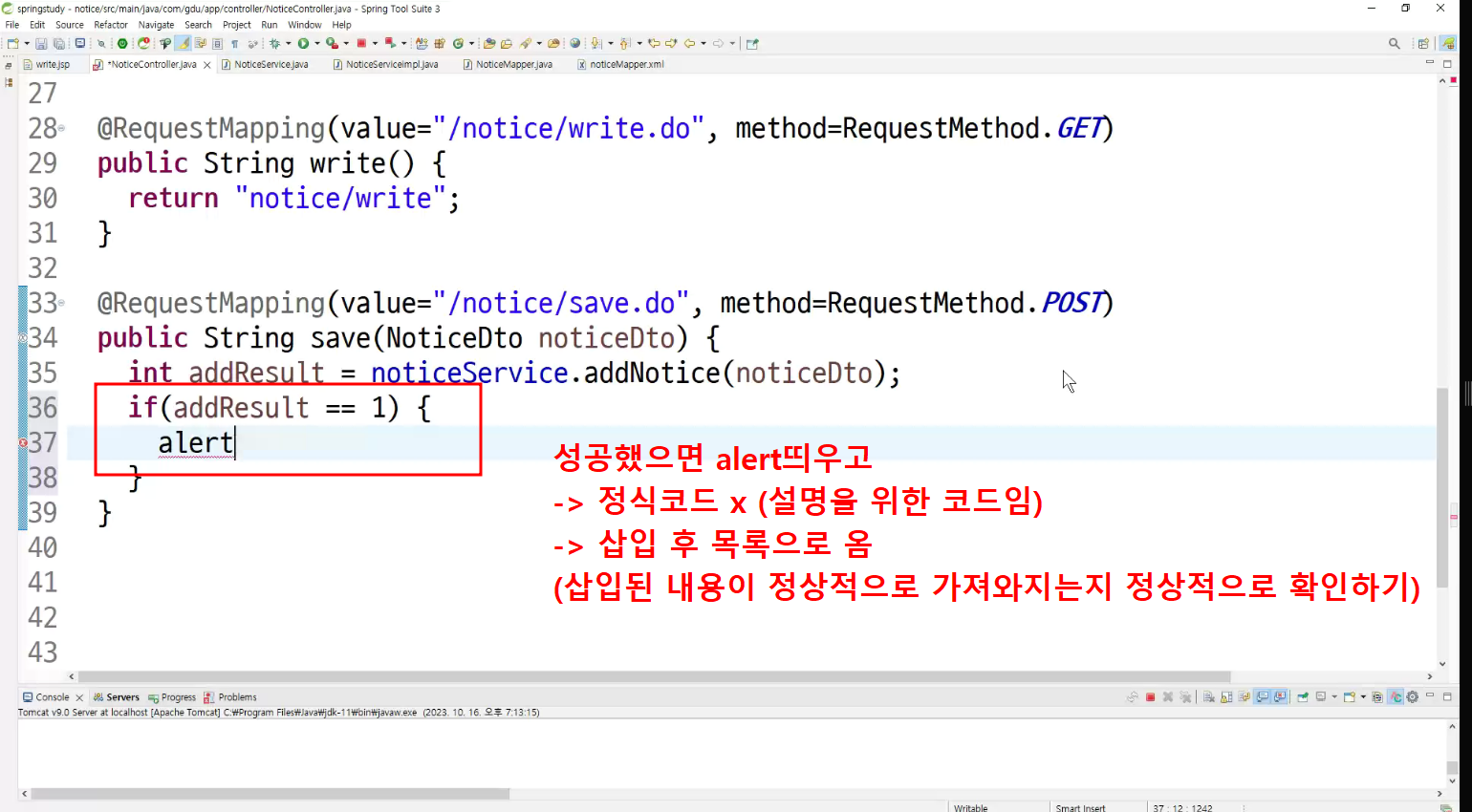
Task: Click the red Stop icon in main toolbar
Action: click(x=361, y=43)
